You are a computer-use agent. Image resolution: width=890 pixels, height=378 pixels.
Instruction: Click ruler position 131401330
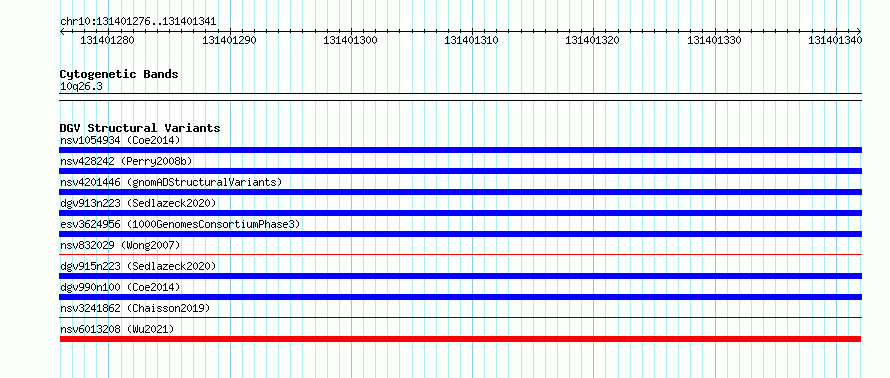[x=715, y=40]
